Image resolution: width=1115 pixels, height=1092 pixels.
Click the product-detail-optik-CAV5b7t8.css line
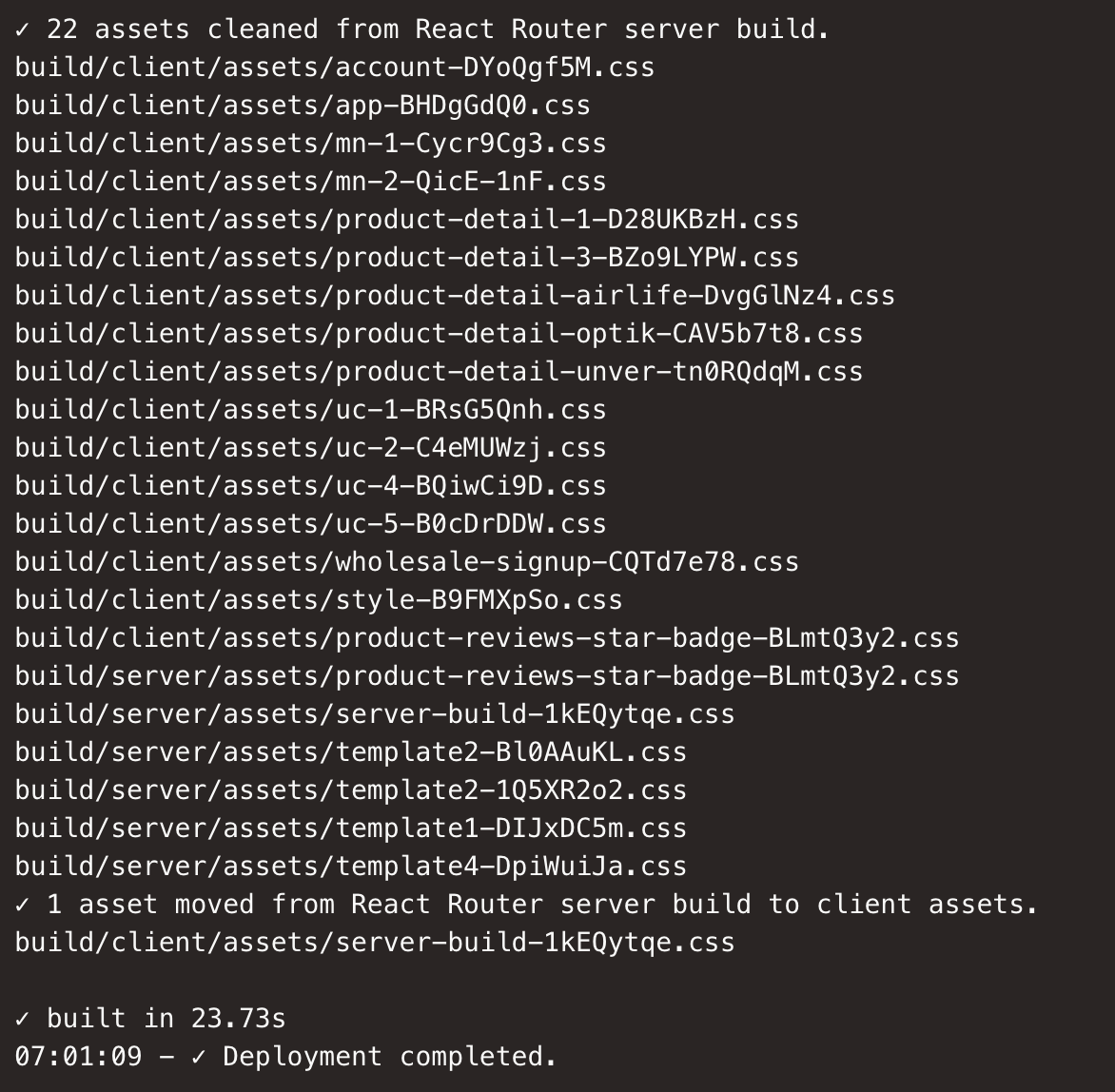[x=439, y=334]
